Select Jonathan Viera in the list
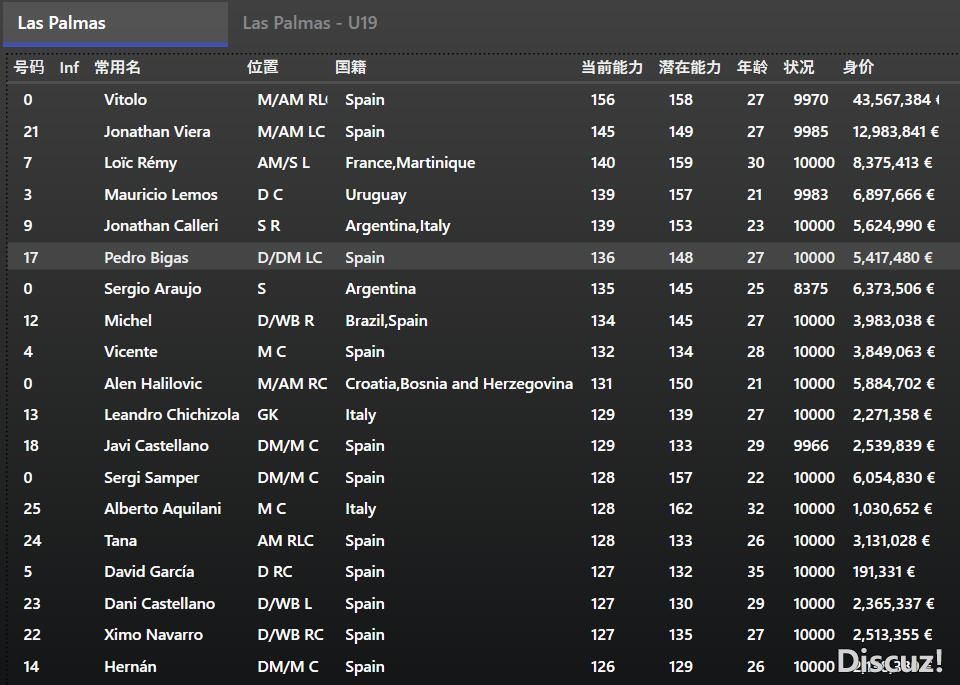Screen dimensions: 960x685 pyautogui.click(x=157, y=132)
